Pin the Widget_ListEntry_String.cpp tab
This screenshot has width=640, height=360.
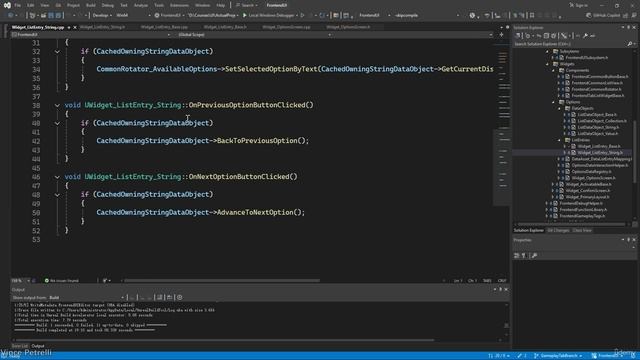(69, 27)
